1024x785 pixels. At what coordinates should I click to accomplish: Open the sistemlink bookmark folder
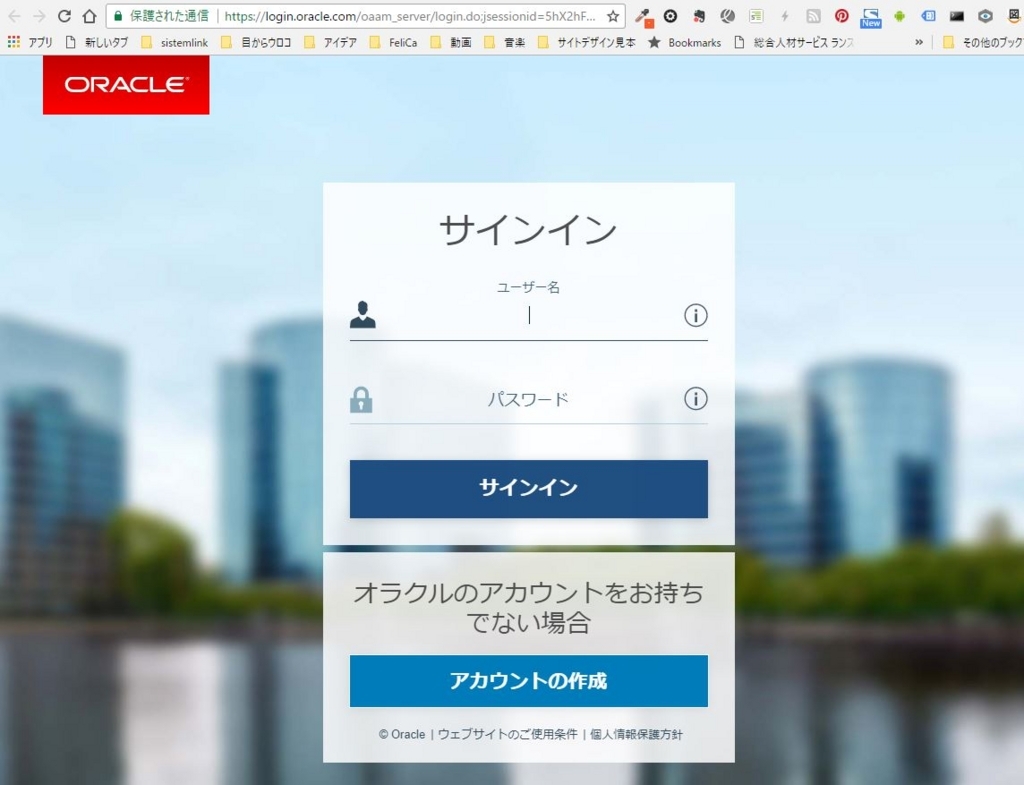point(175,42)
